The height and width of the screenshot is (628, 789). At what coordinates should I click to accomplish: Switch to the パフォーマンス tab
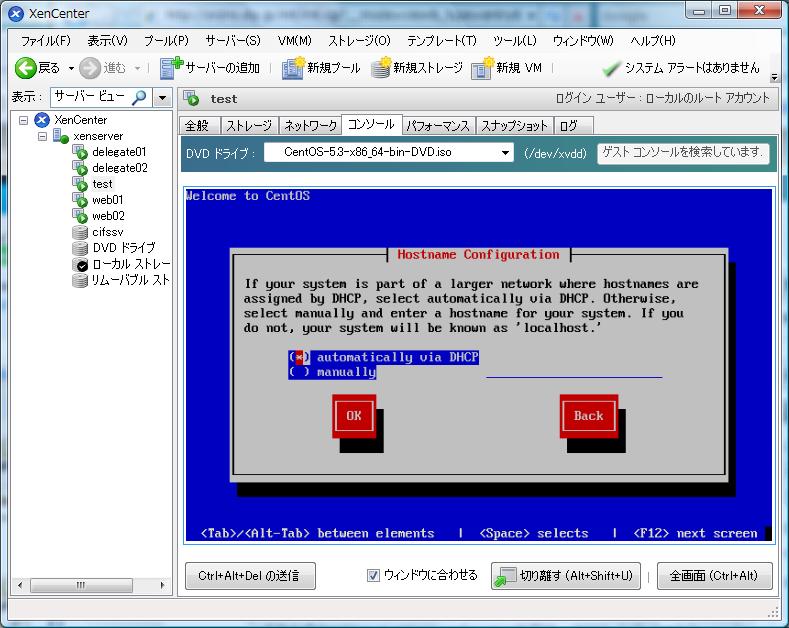(x=438, y=125)
